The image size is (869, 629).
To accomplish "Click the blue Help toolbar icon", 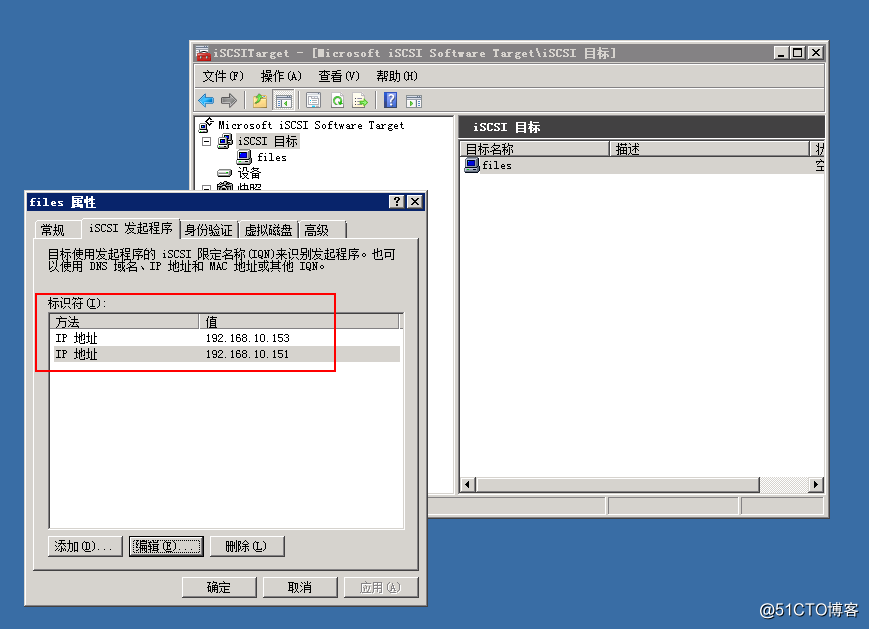I will coord(390,100).
